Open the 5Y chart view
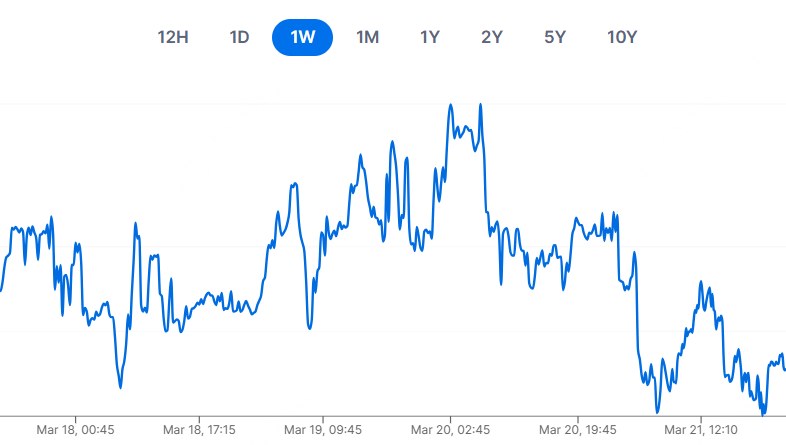 point(555,38)
